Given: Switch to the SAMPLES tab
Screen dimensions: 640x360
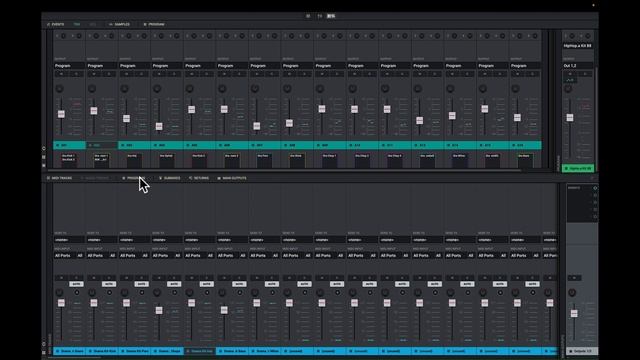Looking at the screenshot, I should 120,24.
